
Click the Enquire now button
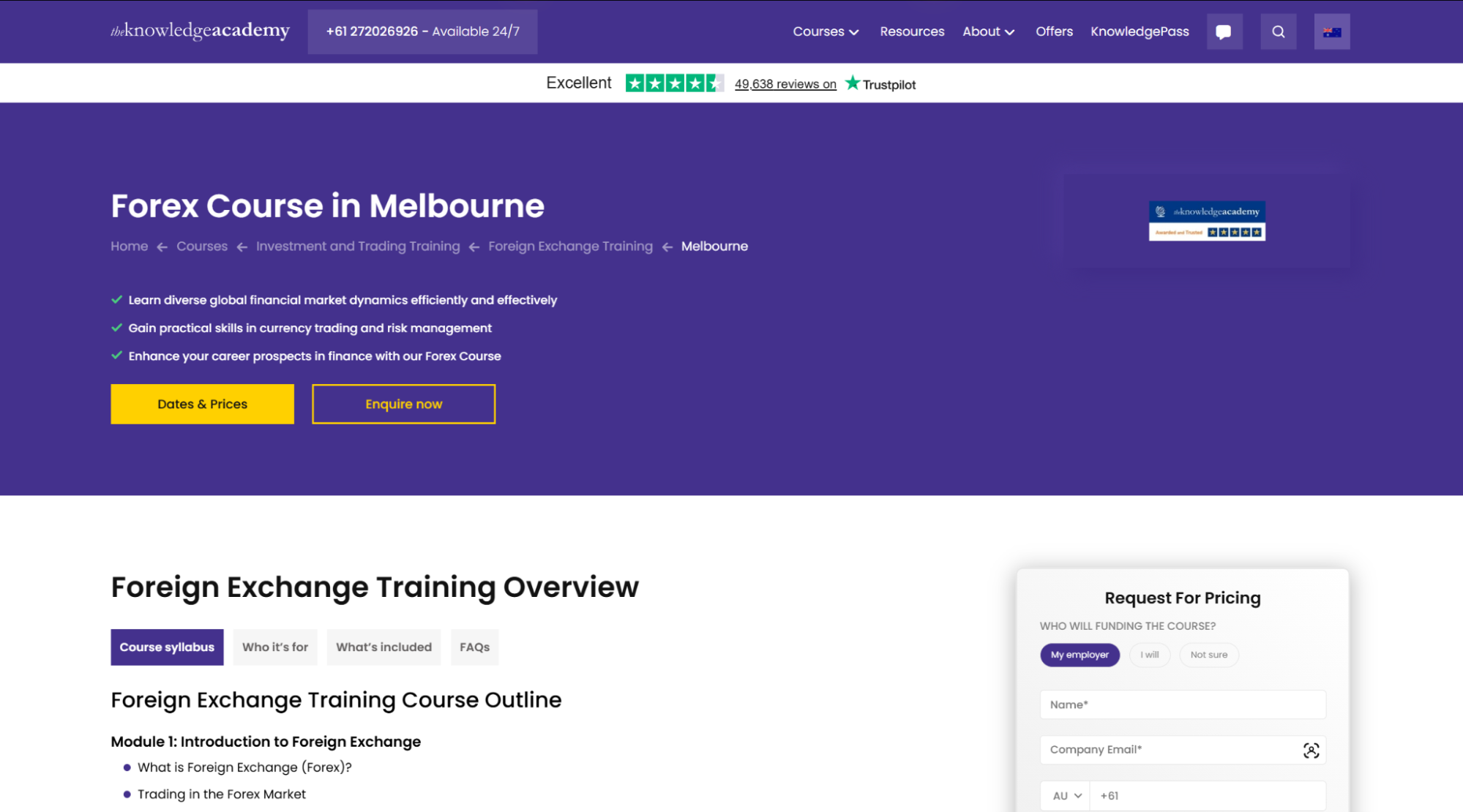coord(403,404)
